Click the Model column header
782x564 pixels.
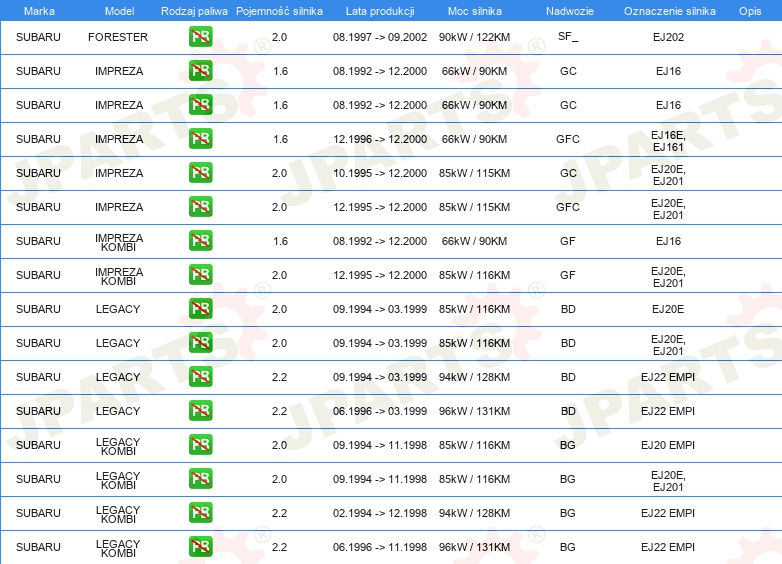[x=119, y=11]
